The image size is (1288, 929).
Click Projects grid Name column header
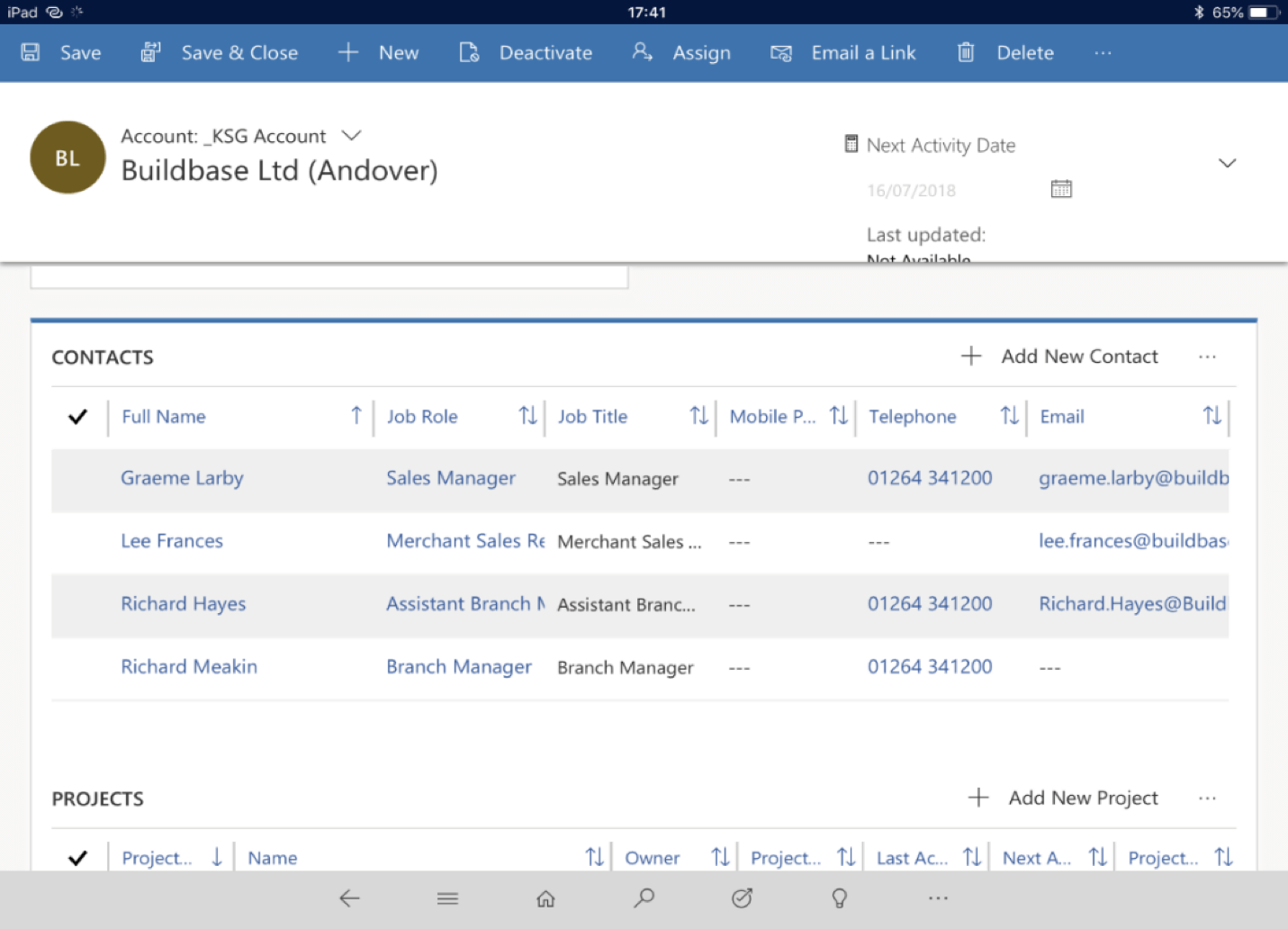pyautogui.click(x=273, y=858)
